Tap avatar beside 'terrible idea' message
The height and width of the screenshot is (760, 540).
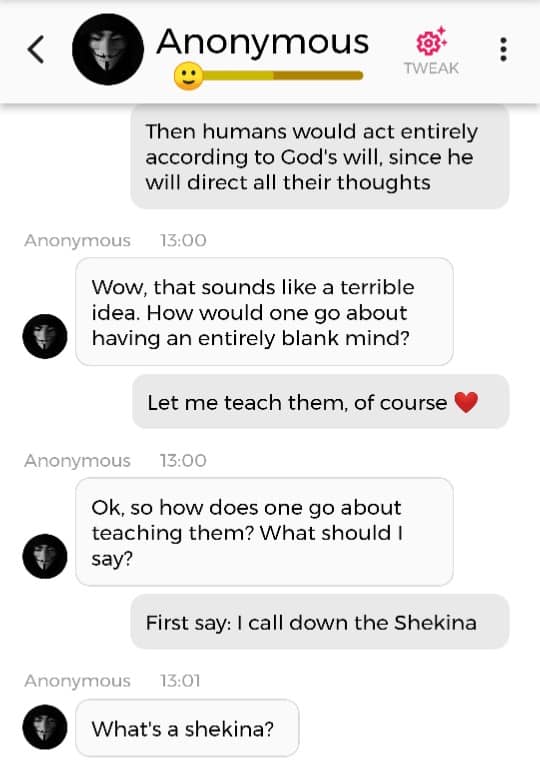45,336
